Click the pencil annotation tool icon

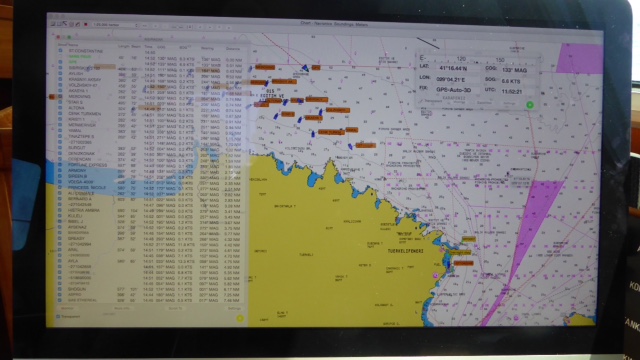[x=77, y=24]
